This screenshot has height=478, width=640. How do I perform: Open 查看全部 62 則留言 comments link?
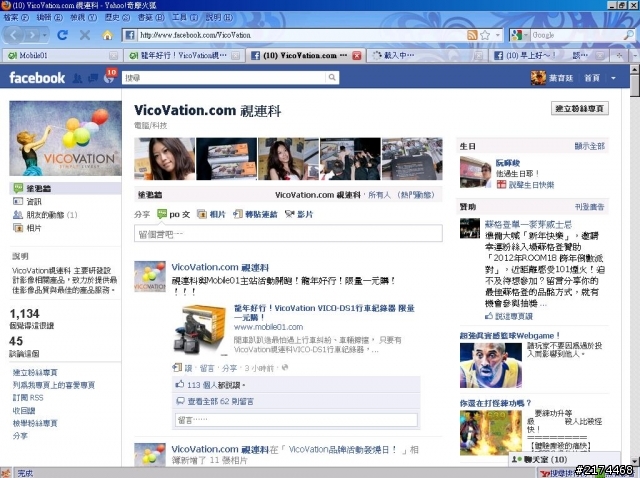220,402
